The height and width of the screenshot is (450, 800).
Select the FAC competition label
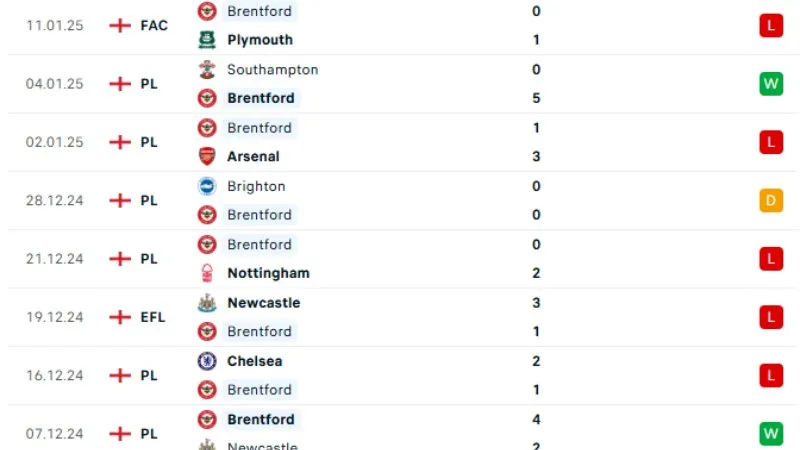154,25
